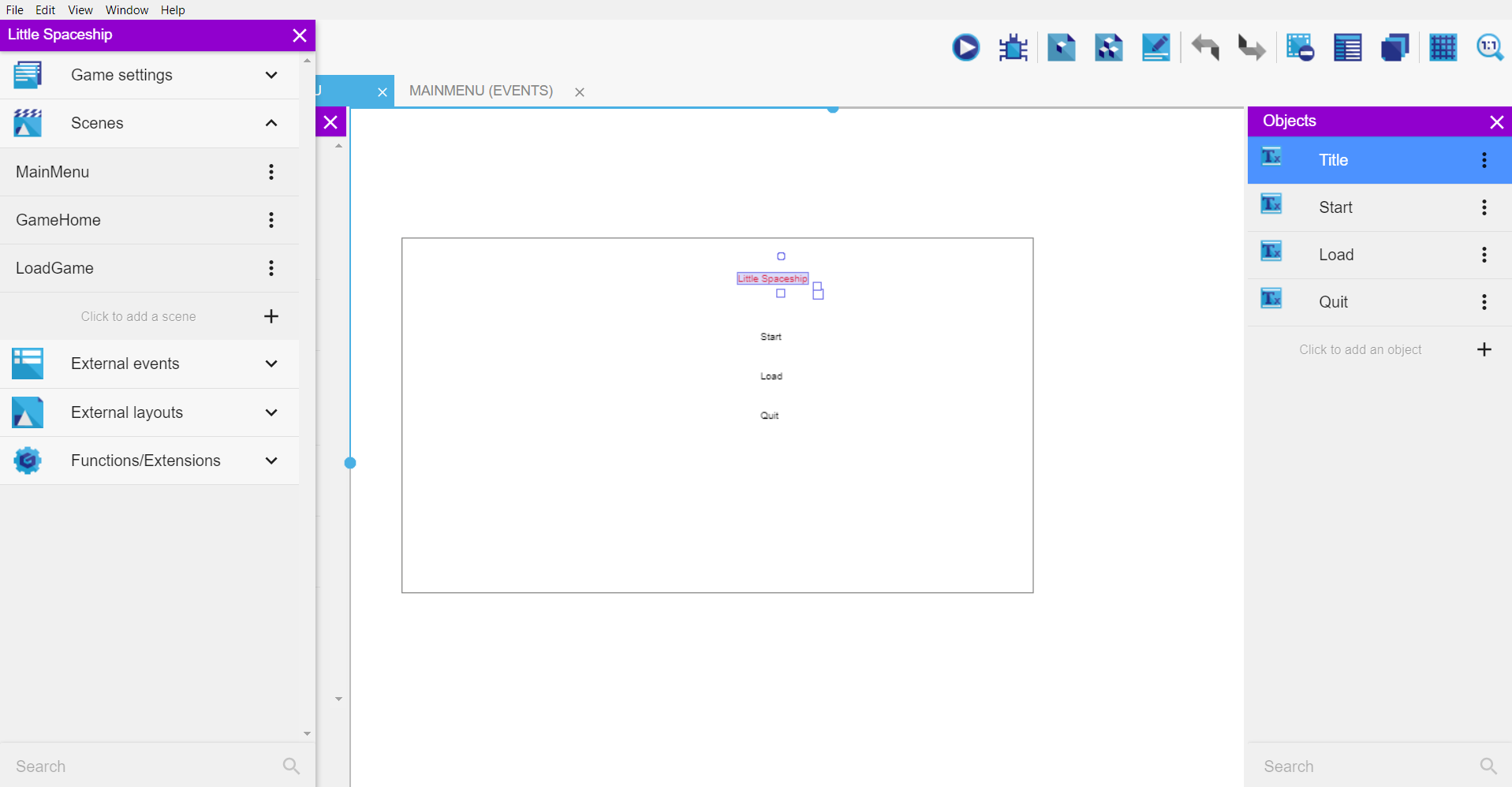Open options menu for Load object
This screenshot has height=787, width=1512.
tap(1484, 255)
